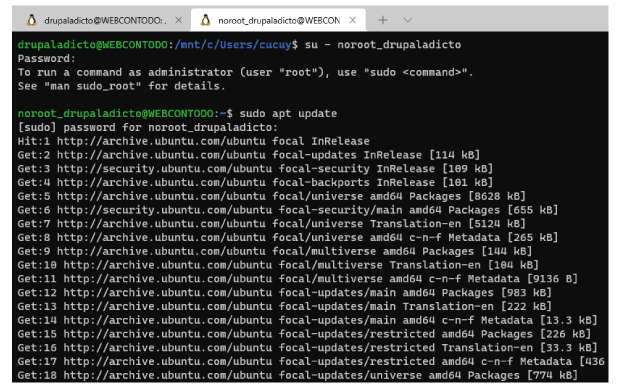
Task: Click the first 'Password:' prompt line
Action: pos(46,59)
